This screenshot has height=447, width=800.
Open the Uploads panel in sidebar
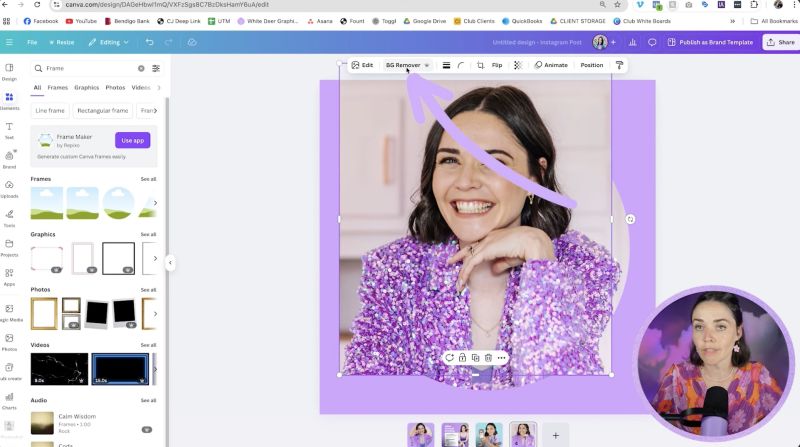9,189
